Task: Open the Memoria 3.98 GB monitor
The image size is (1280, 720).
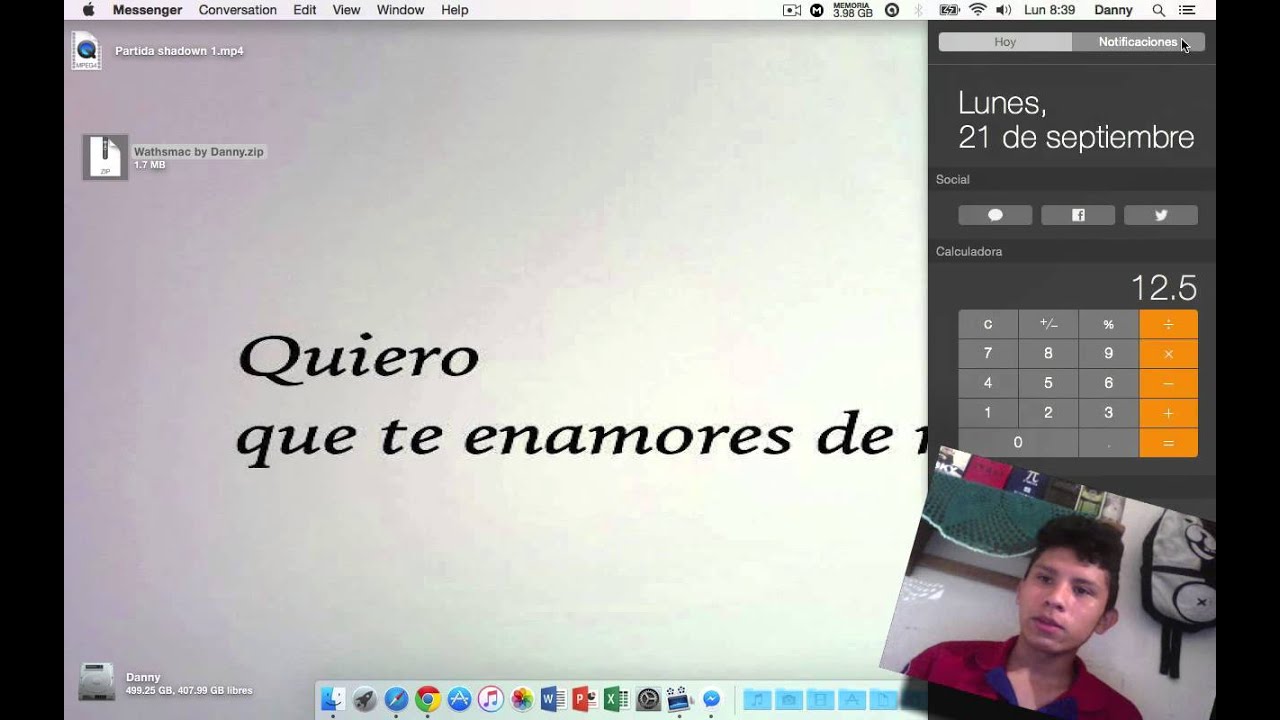Action: pos(852,10)
